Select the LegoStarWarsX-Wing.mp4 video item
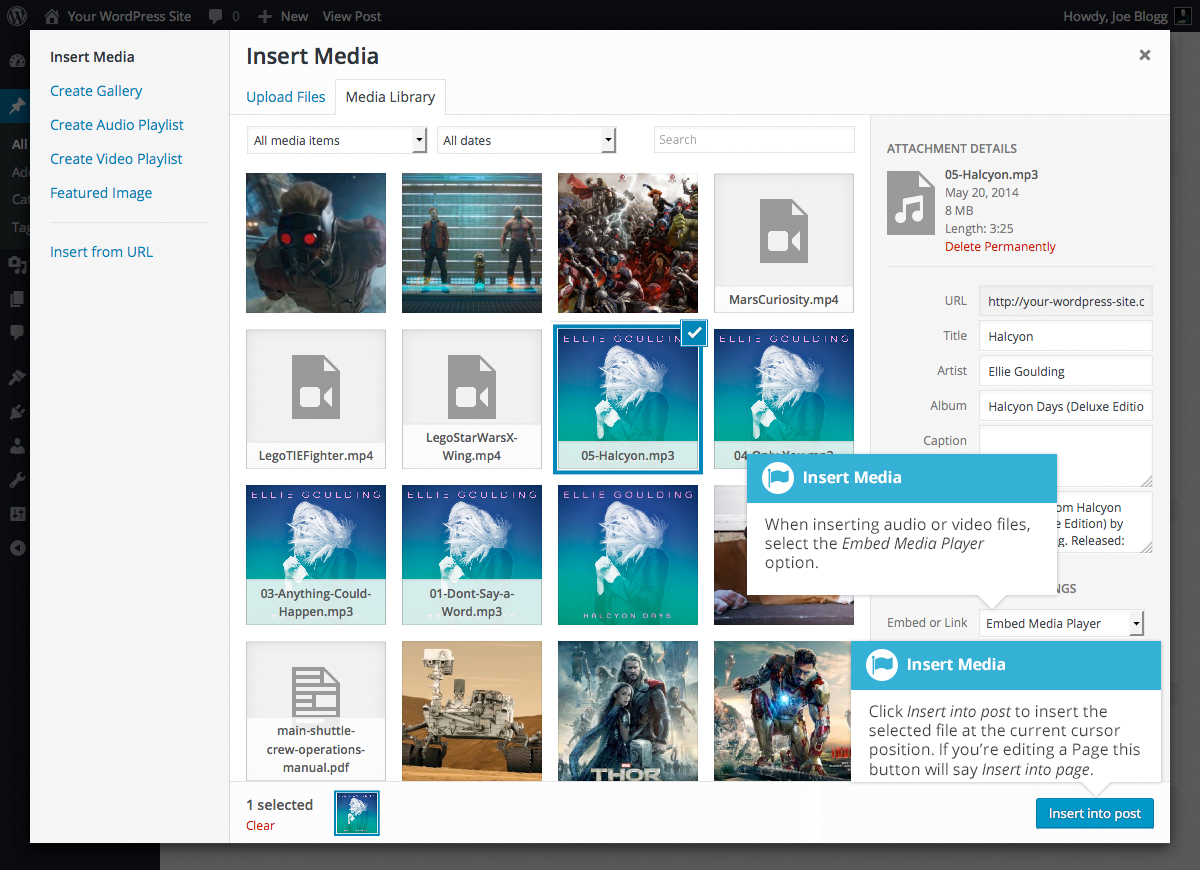The height and width of the screenshot is (870, 1200). [x=472, y=399]
